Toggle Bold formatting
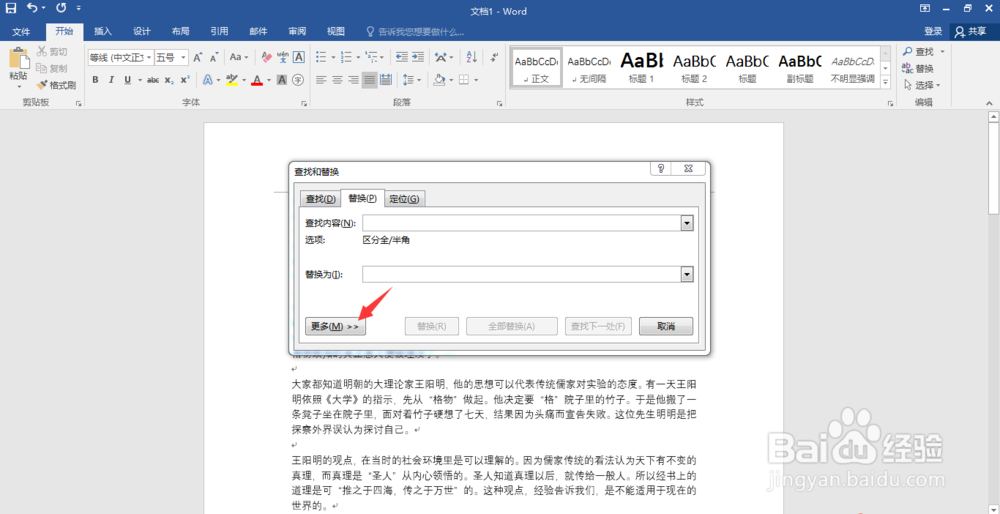Image resolution: width=1000 pixels, height=514 pixels. tap(95, 80)
